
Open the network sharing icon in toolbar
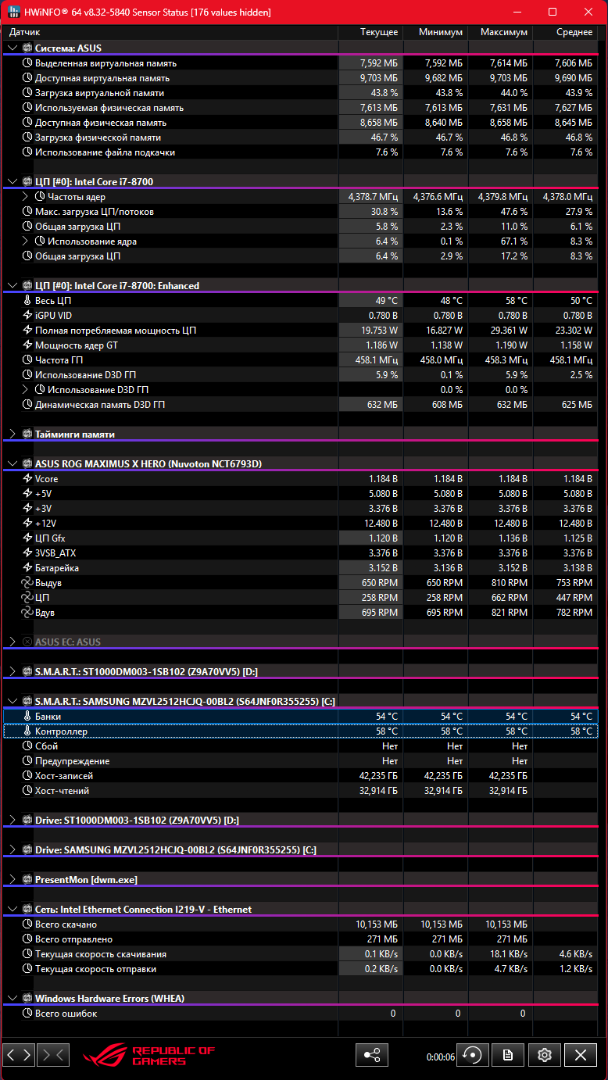point(372,1054)
